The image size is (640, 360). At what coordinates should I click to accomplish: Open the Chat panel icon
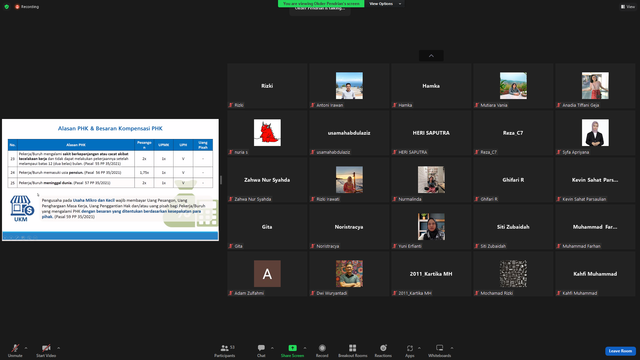point(261,348)
